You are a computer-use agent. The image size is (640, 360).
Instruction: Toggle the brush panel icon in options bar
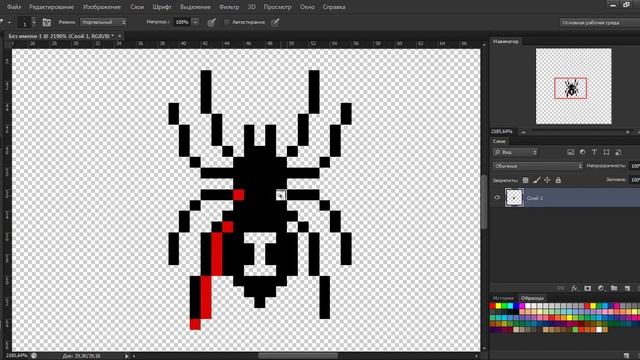click(x=47, y=22)
